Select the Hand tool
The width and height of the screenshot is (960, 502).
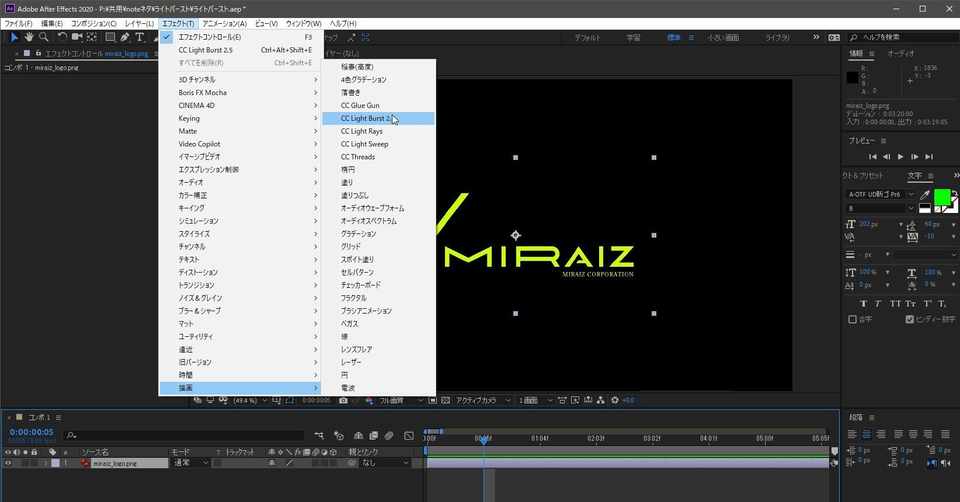29,37
